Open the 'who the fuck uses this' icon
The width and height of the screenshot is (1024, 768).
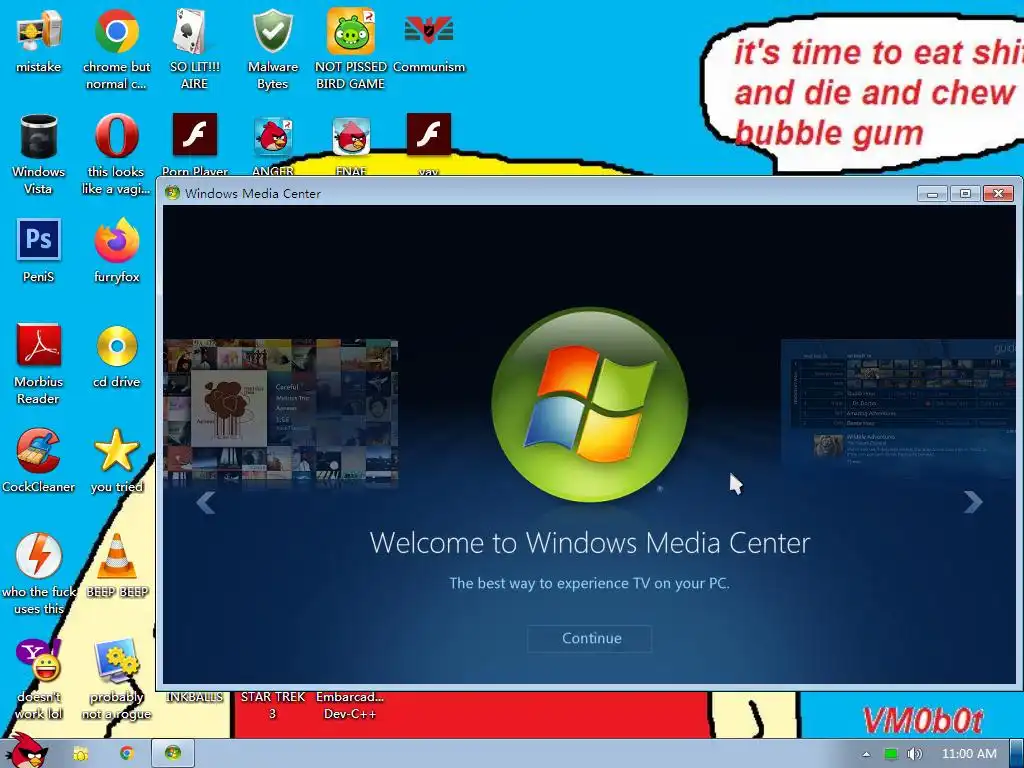(39, 556)
